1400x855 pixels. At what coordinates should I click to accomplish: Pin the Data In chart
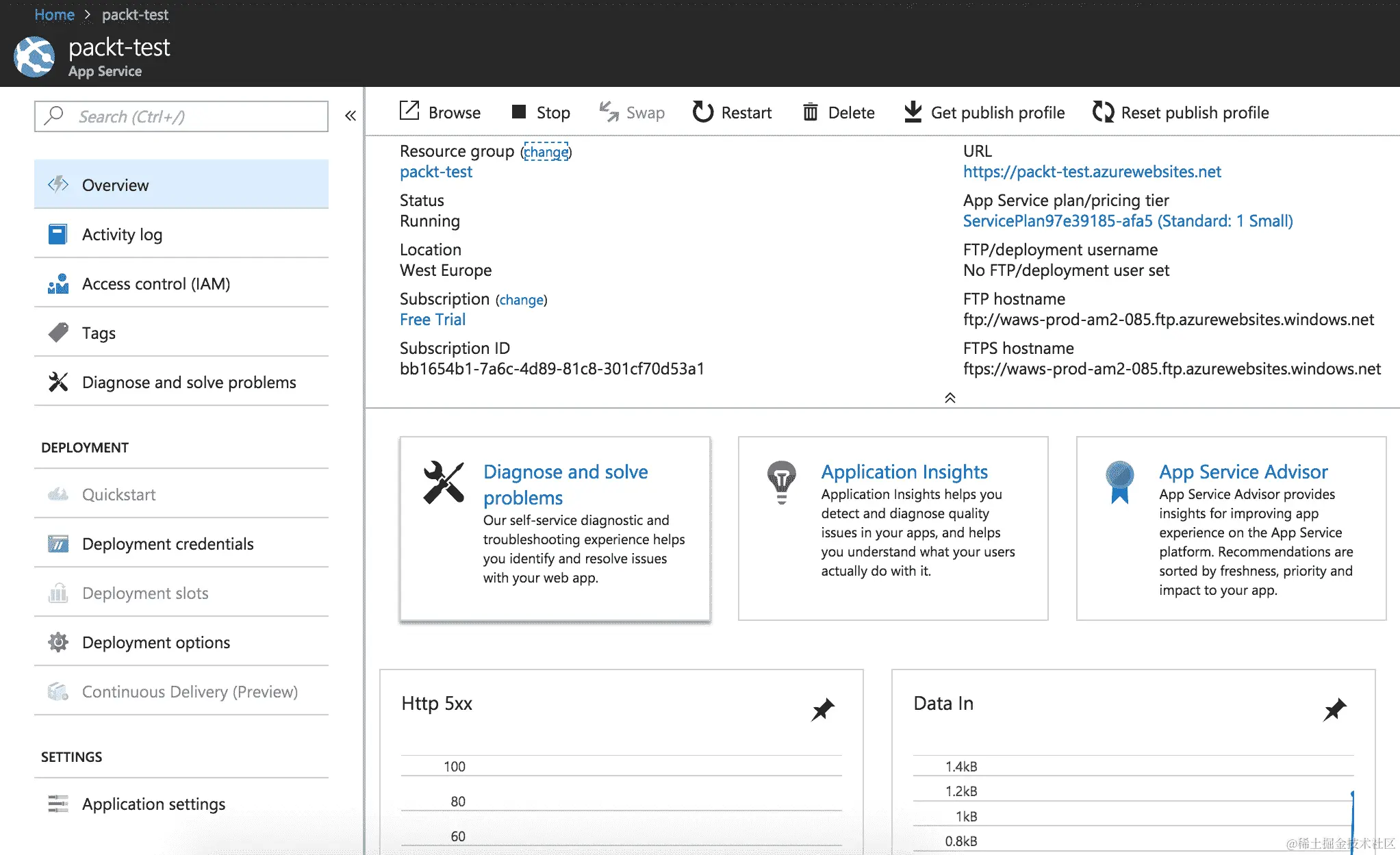[x=1334, y=709]
